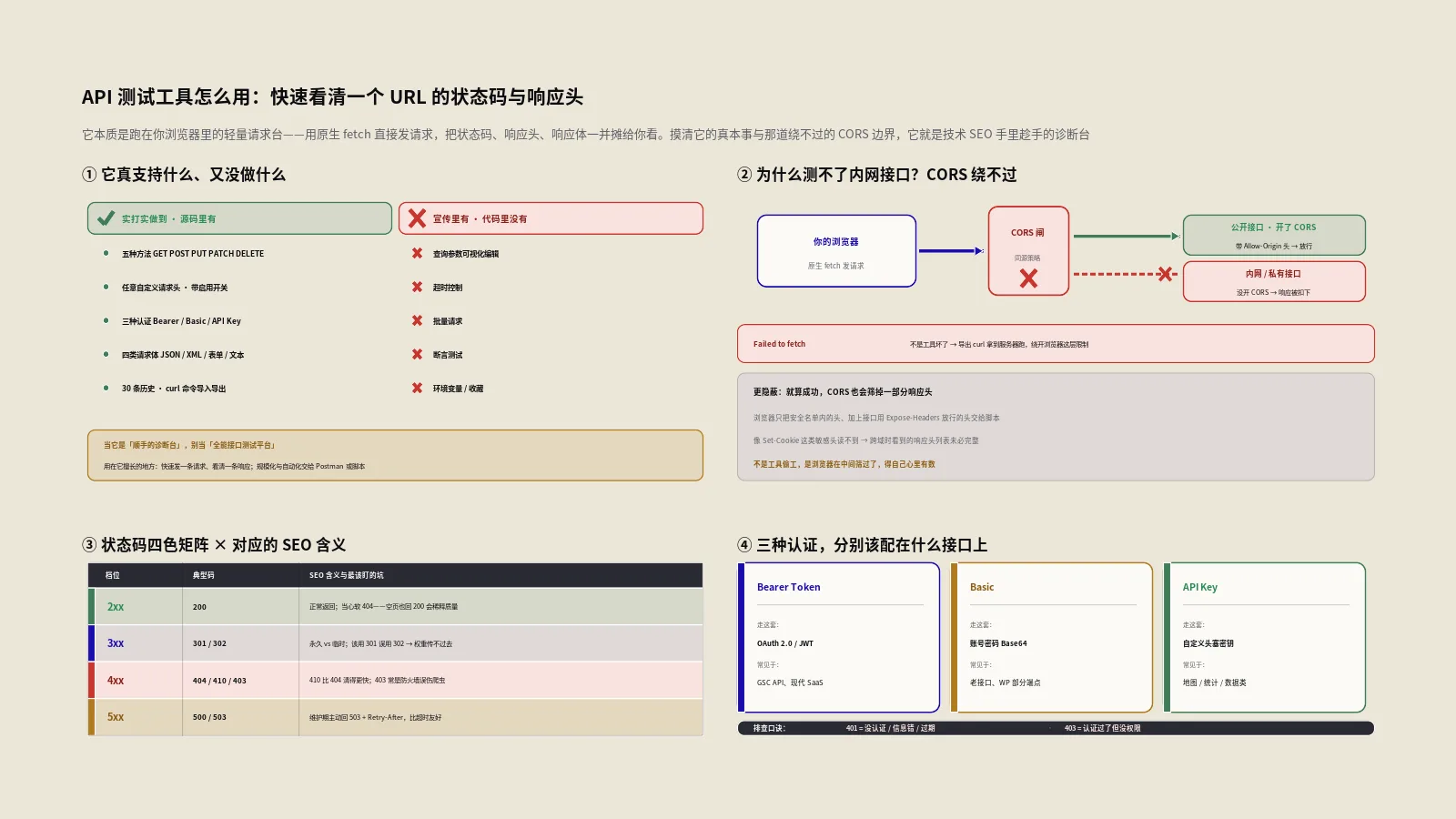Click the 2xx row label
The image size is (1456, 819).
[116, 607]
